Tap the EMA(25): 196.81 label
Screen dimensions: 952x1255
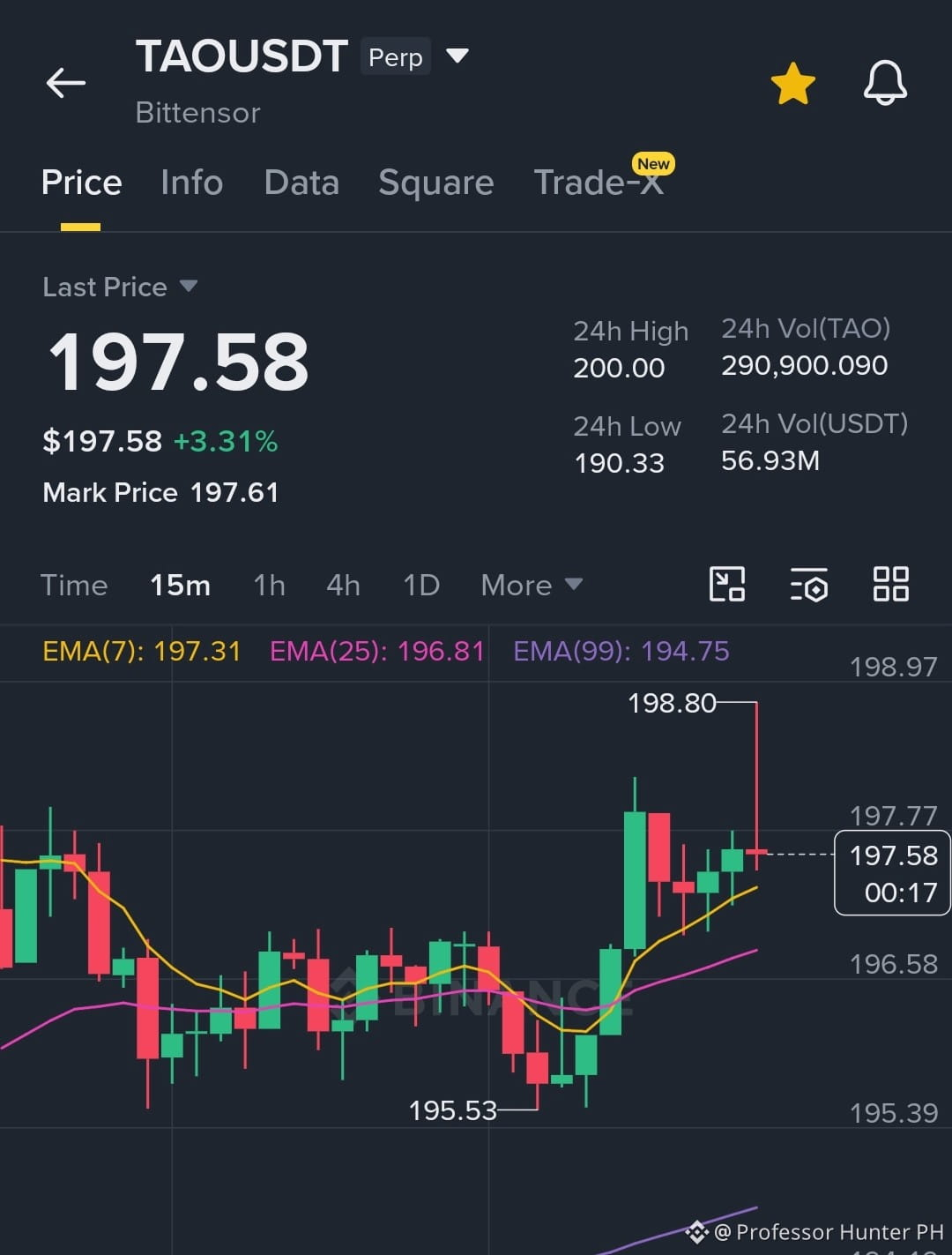[x=377, y=651]
